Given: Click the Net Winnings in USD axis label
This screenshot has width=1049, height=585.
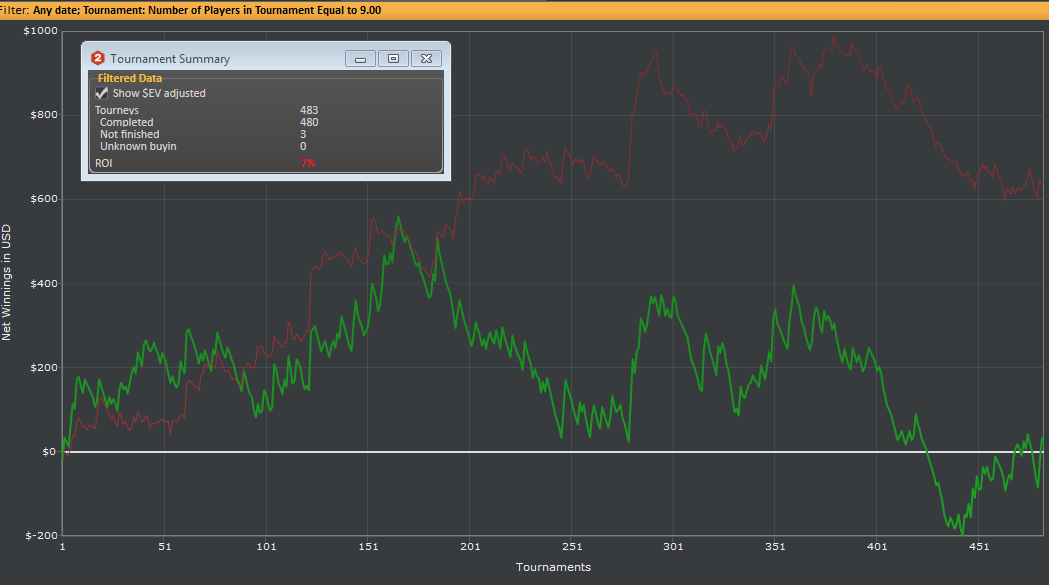Looking at the screenshot, I should [7, 282].
